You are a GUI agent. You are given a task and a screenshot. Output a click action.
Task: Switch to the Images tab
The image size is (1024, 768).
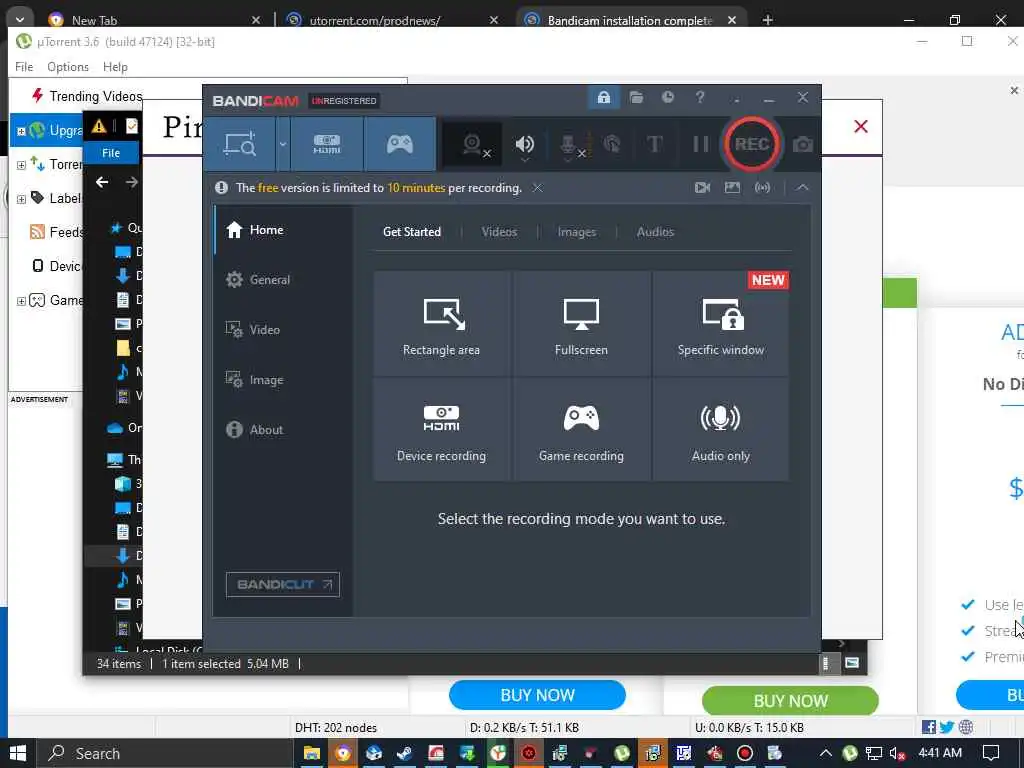577,232
